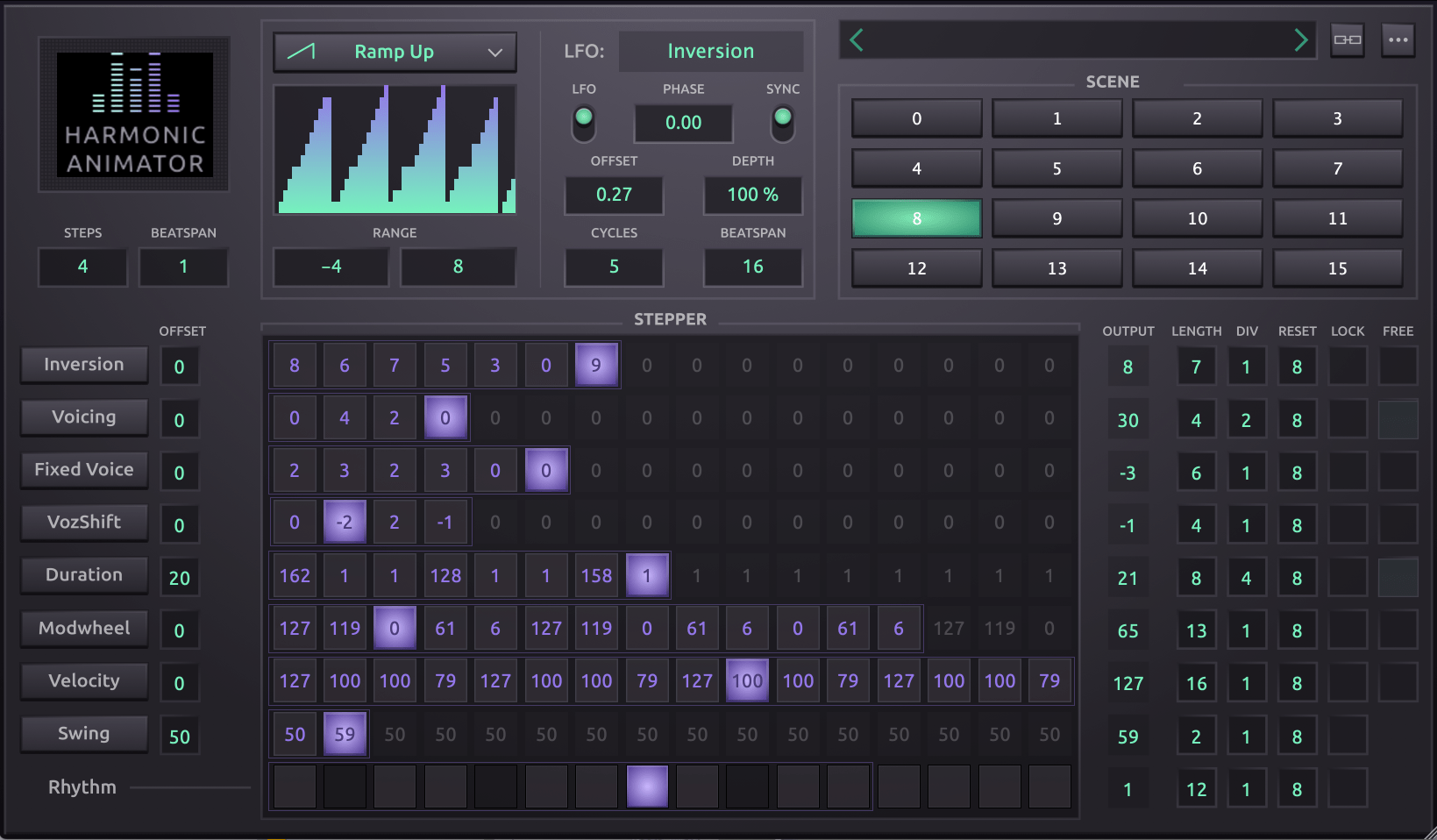Toggle the LOCK box for Rhythm row
1437x840 pixels.
point(1348,788)
